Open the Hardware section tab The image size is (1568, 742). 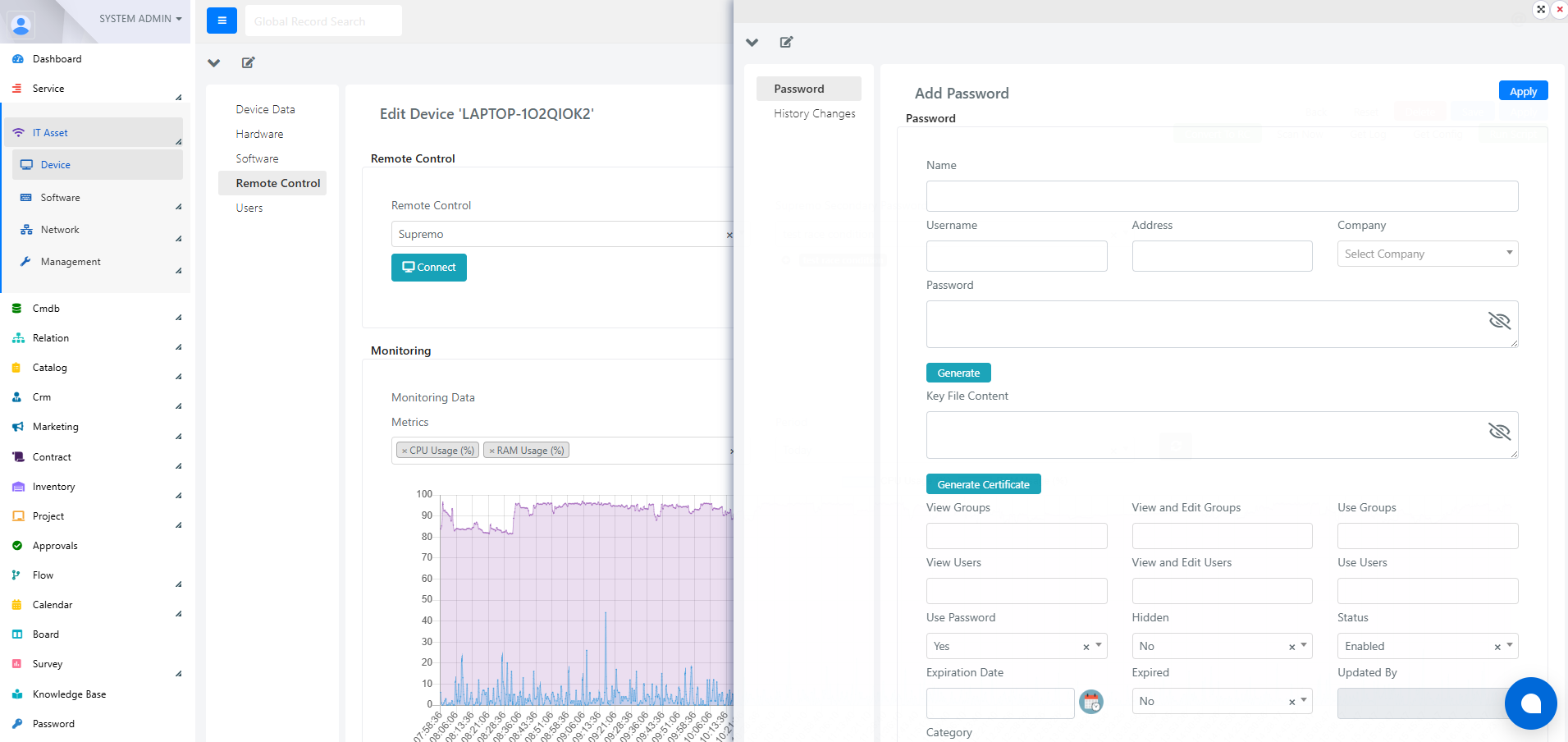(259, 134)
